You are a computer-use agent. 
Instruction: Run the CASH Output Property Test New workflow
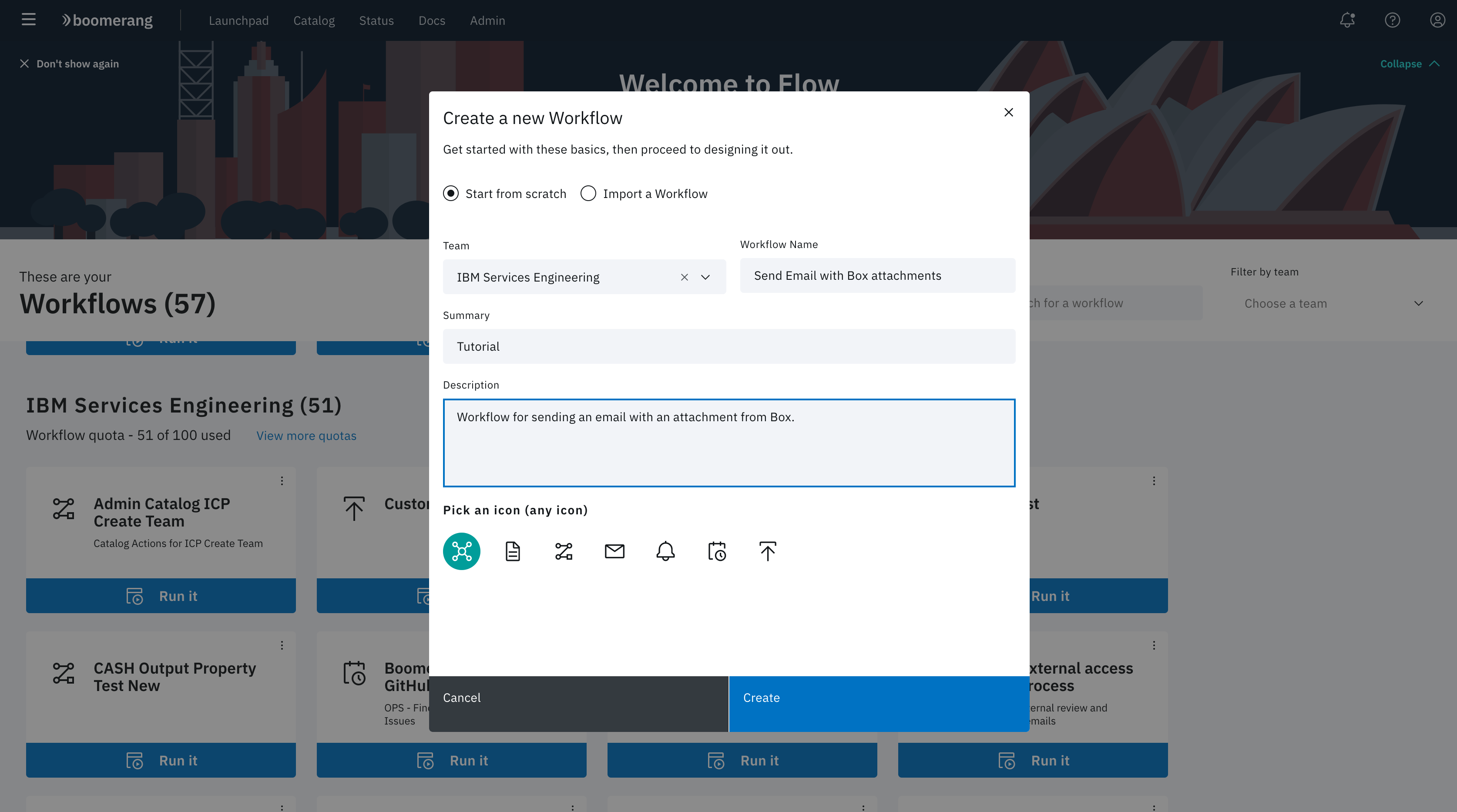(x=161, y=760)
